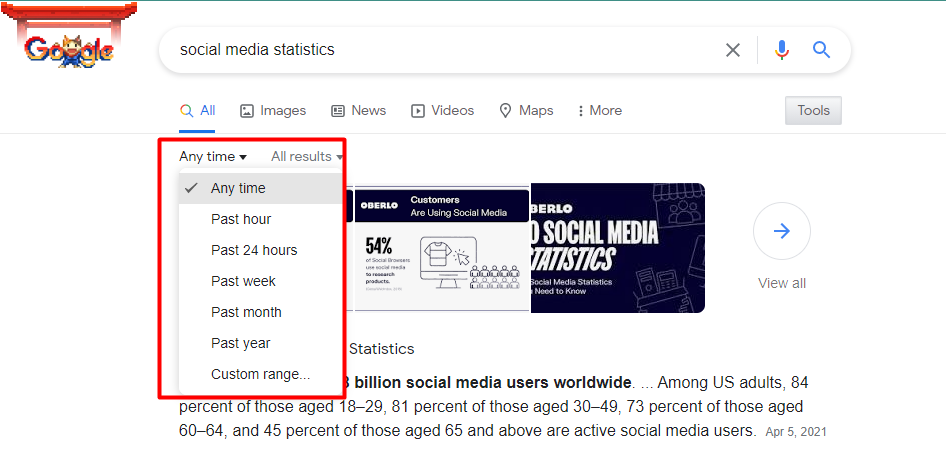The height and width of the screenshot is (452, 946).
Task: Click the Tools button
Action: [813, 111]
